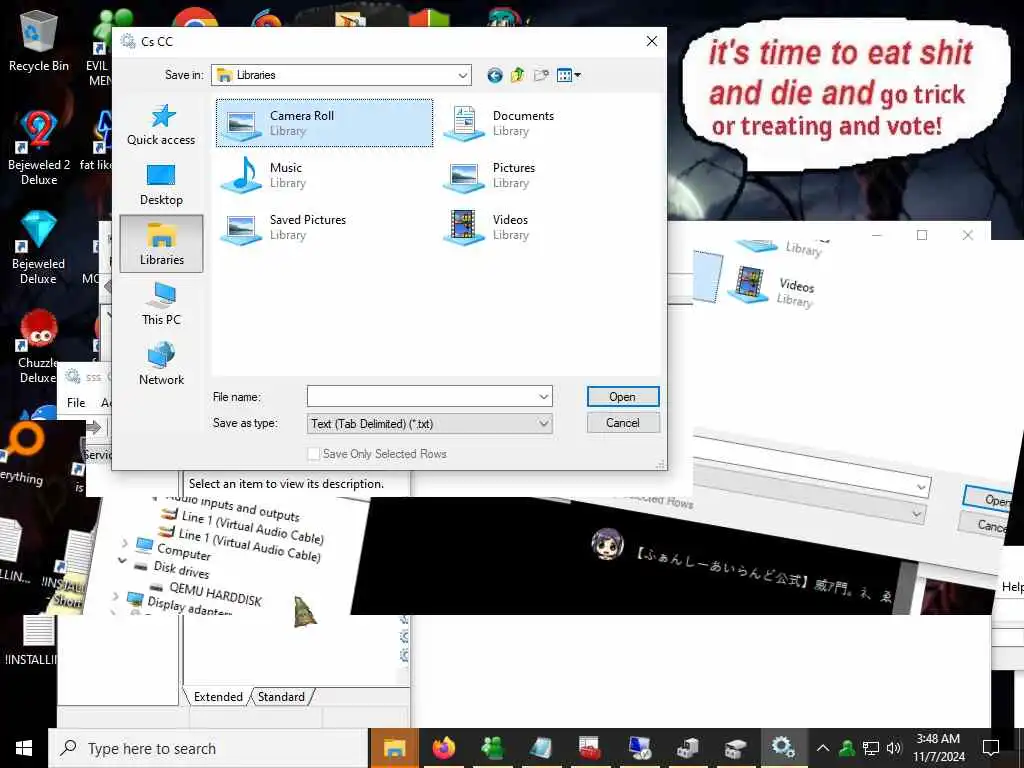Viewport: 1024px width, 768px height.
Task: Open the Recycle Bin desktop icon
Action: tap(39, 41)
